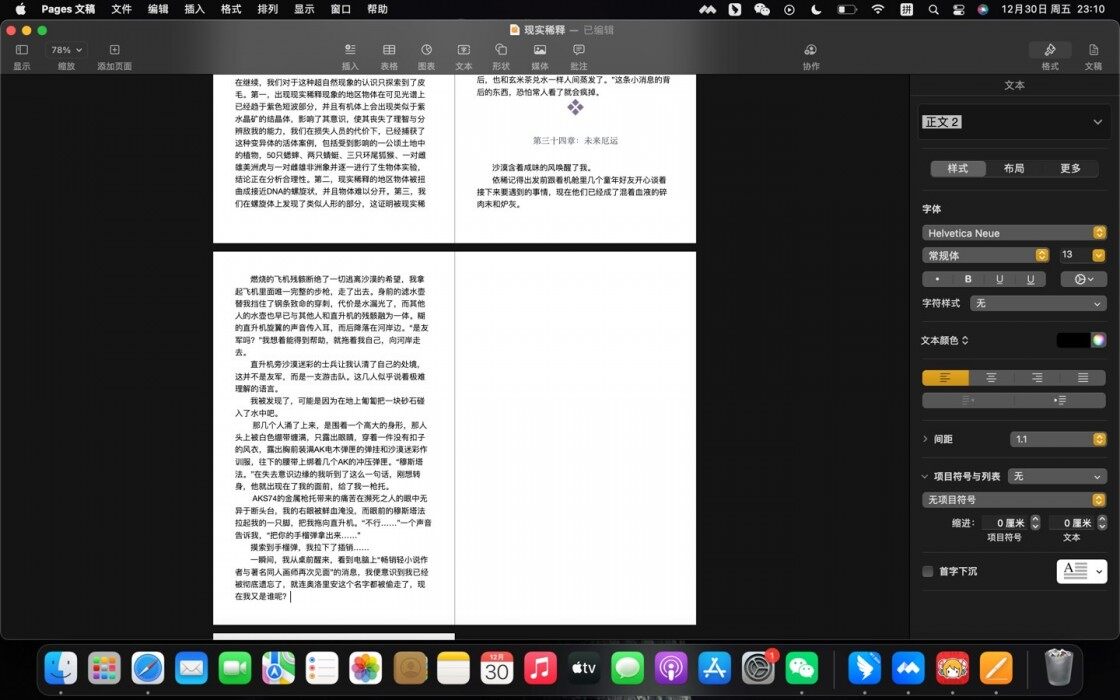Screen dimensions: 1120x700
Task: Collapse the 项目符号与列表 section
Action: coord(925,476)
